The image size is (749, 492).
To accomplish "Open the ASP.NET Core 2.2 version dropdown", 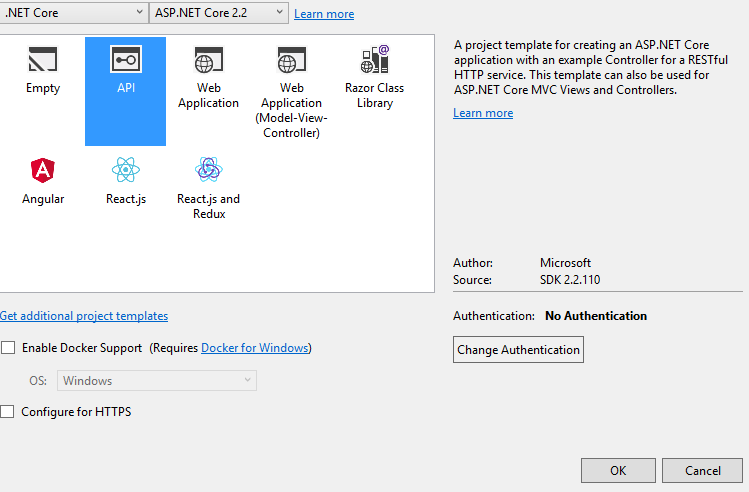I will (x=219, y=13).
